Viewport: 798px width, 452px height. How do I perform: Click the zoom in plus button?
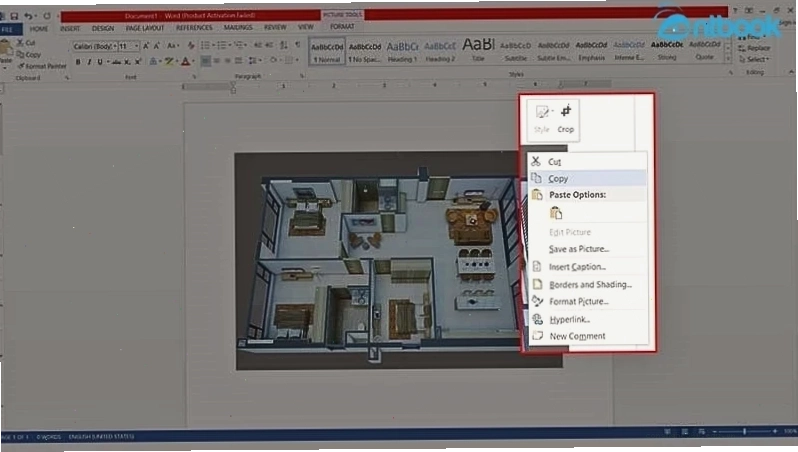[775, 432]
